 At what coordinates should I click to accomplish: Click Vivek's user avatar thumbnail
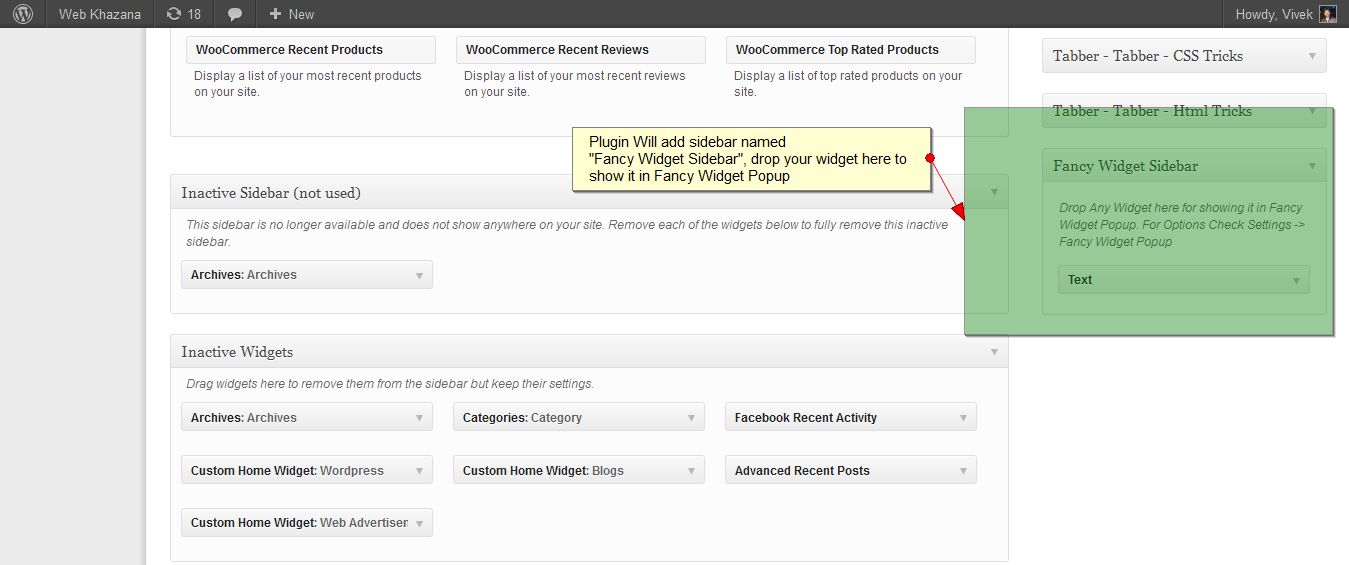1327,14
